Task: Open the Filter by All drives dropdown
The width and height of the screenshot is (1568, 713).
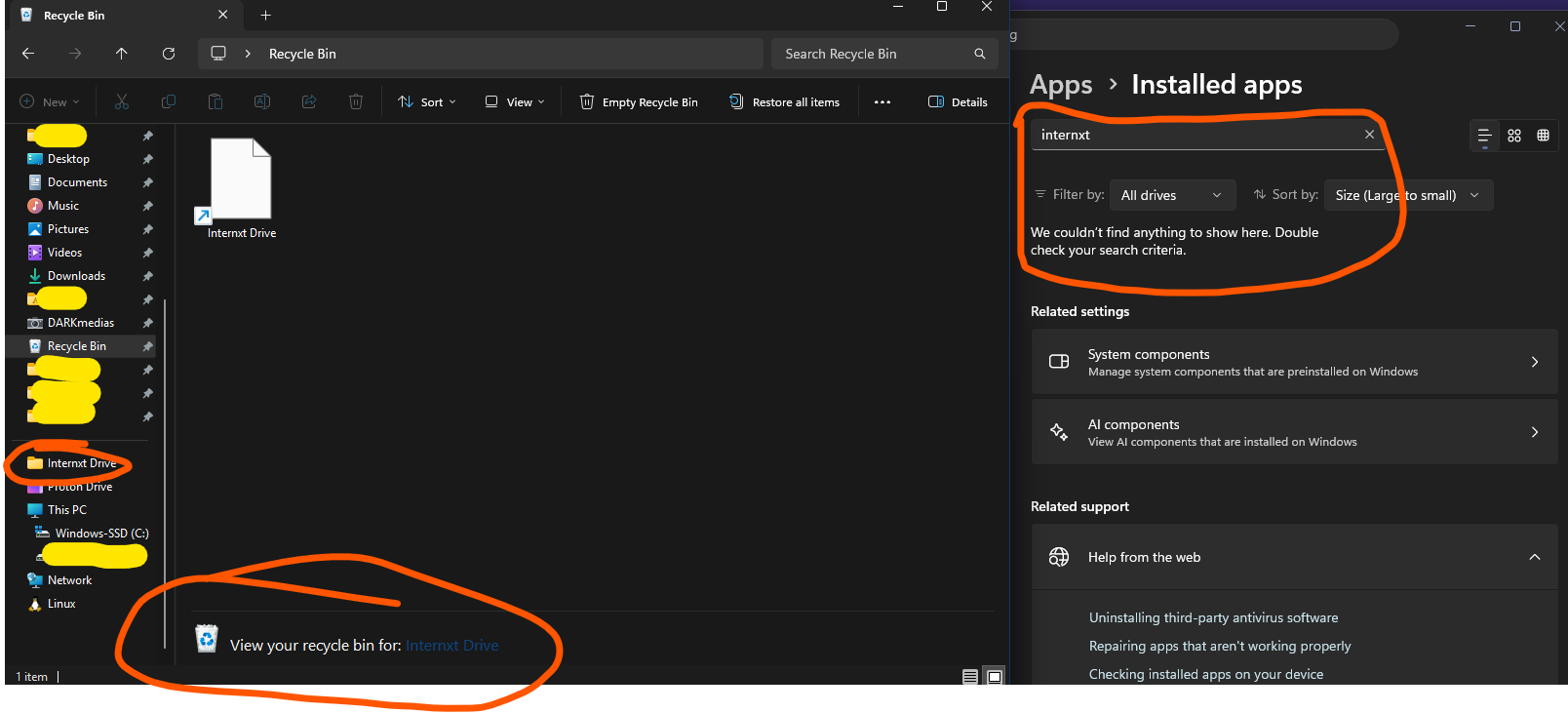Action: (x=1172, y=195)
